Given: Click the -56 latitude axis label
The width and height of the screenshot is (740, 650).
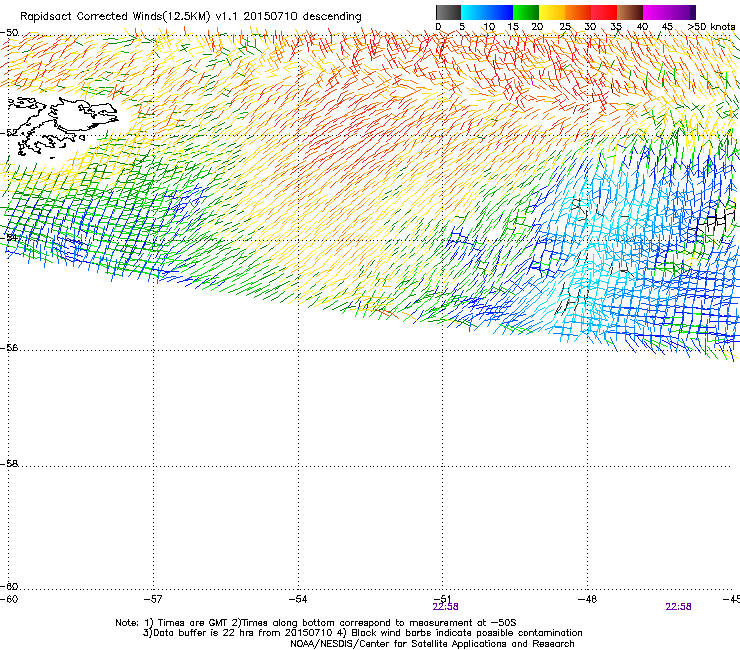Looking at the screenshot, I should [x=9, y=348].
